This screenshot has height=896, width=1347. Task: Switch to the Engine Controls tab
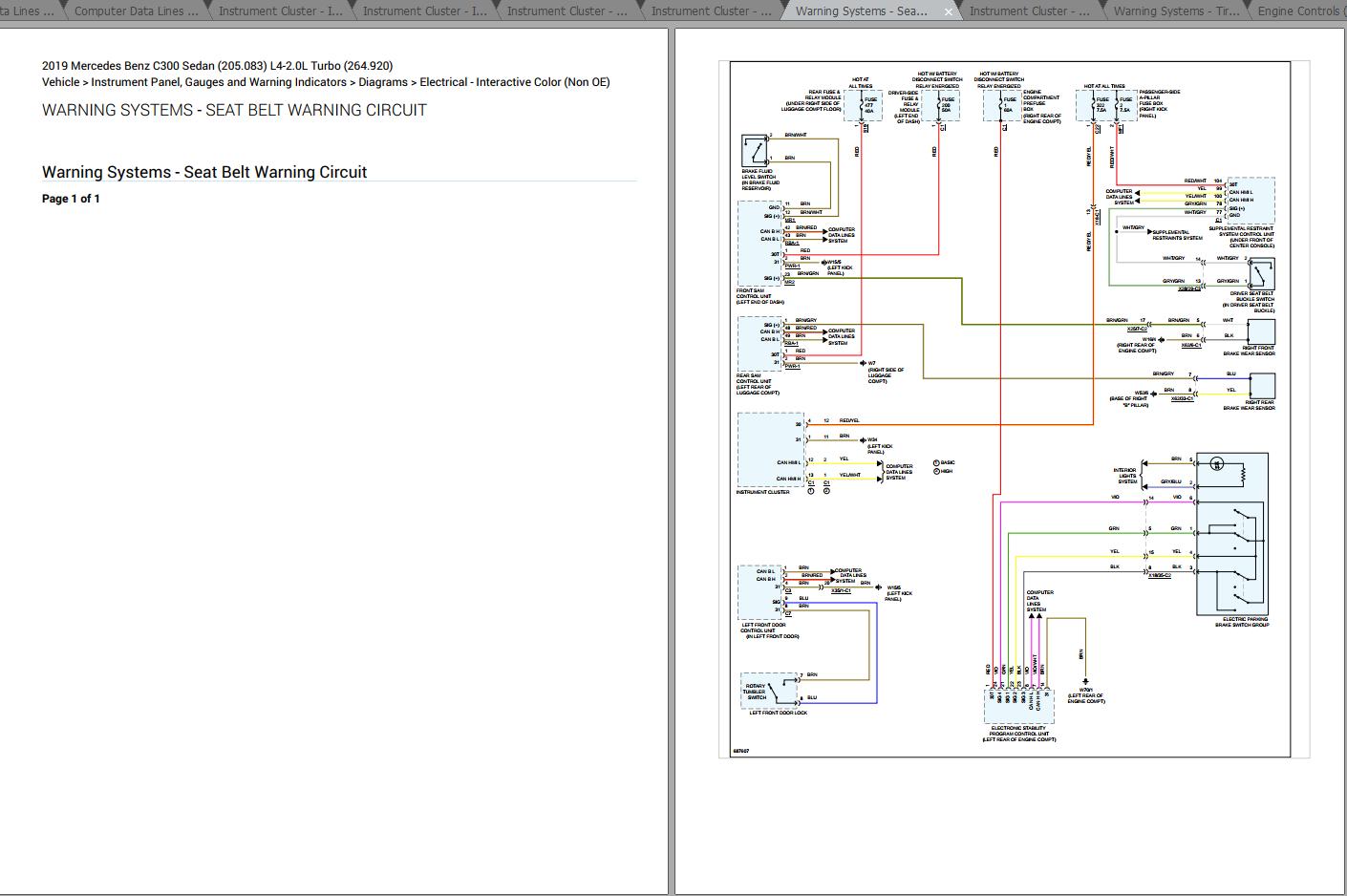pyautogui.click(x=1298, y=11)
